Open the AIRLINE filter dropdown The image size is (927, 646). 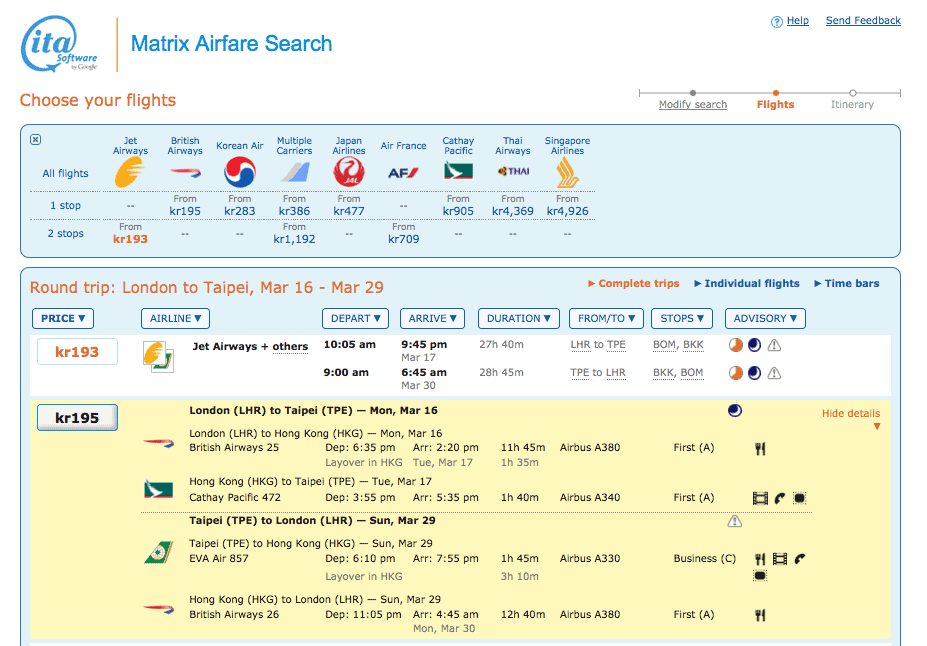175,319
